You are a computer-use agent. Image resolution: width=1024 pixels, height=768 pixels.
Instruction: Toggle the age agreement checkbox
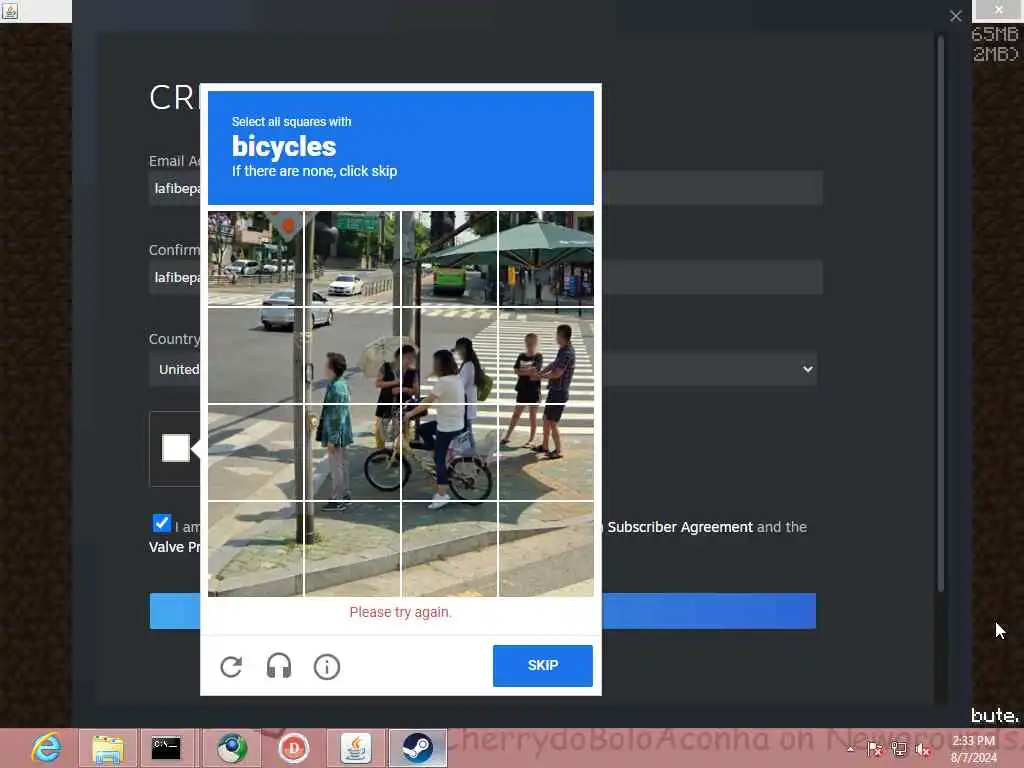tap(161, 523)
